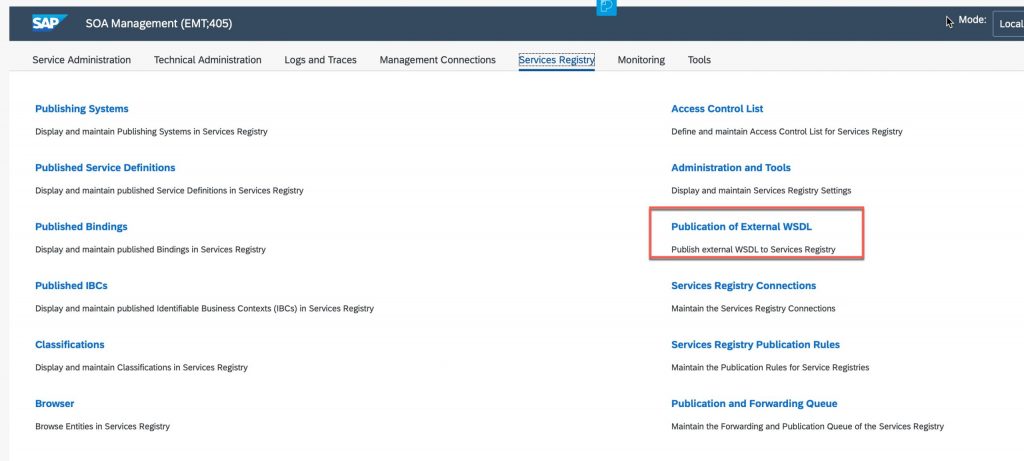Screen dimensions: 1024x461
Task: Open Services Registry Publication Rules link
Action: [756, 344]
